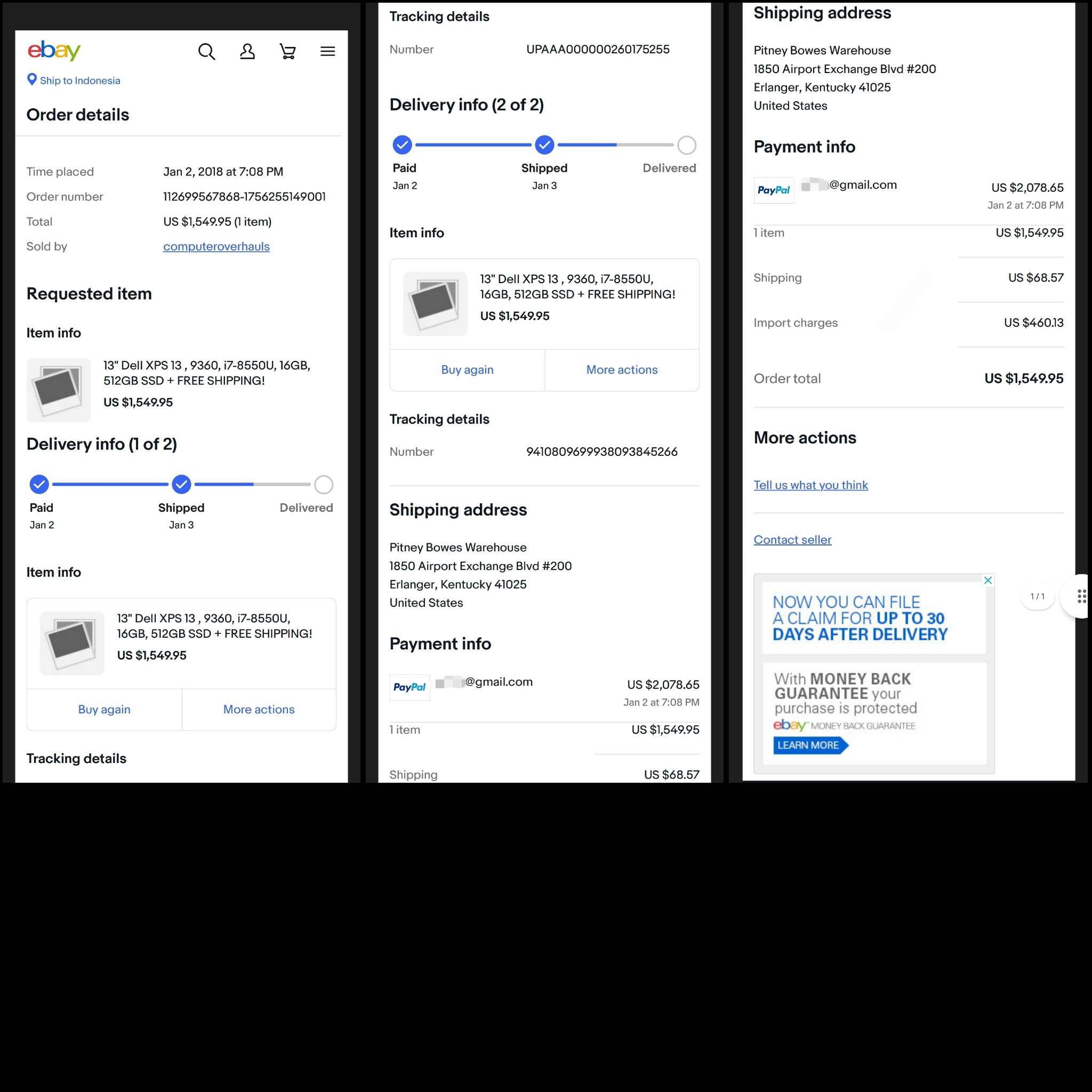Open More actions in Delivery 2 of 2
This screenshot has height=1092, width=1092.
[x=622, y=370]
